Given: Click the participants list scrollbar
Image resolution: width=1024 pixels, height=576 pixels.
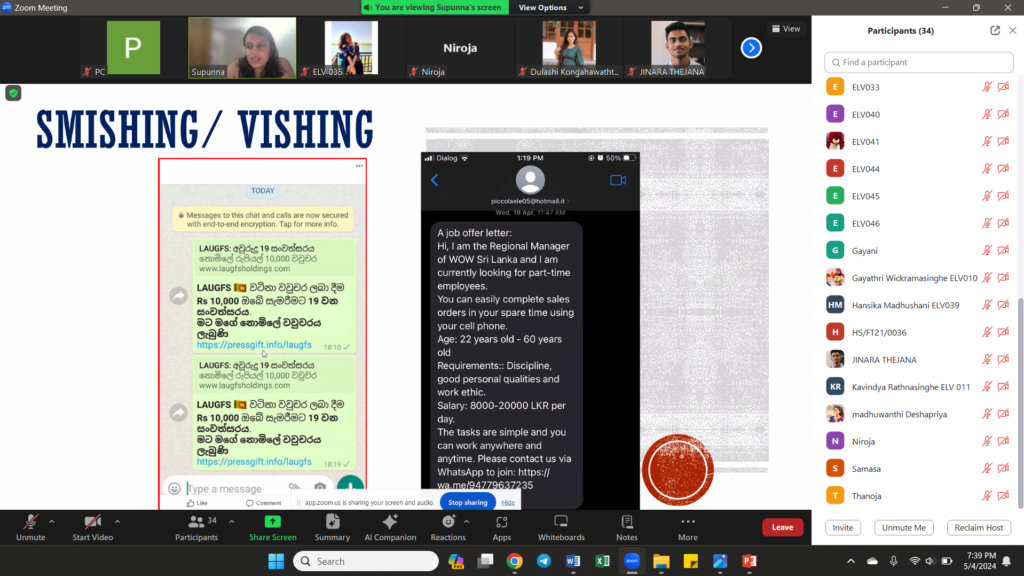Looking at the screenshot, I should pyautogui.click(x=1020, y=402).
